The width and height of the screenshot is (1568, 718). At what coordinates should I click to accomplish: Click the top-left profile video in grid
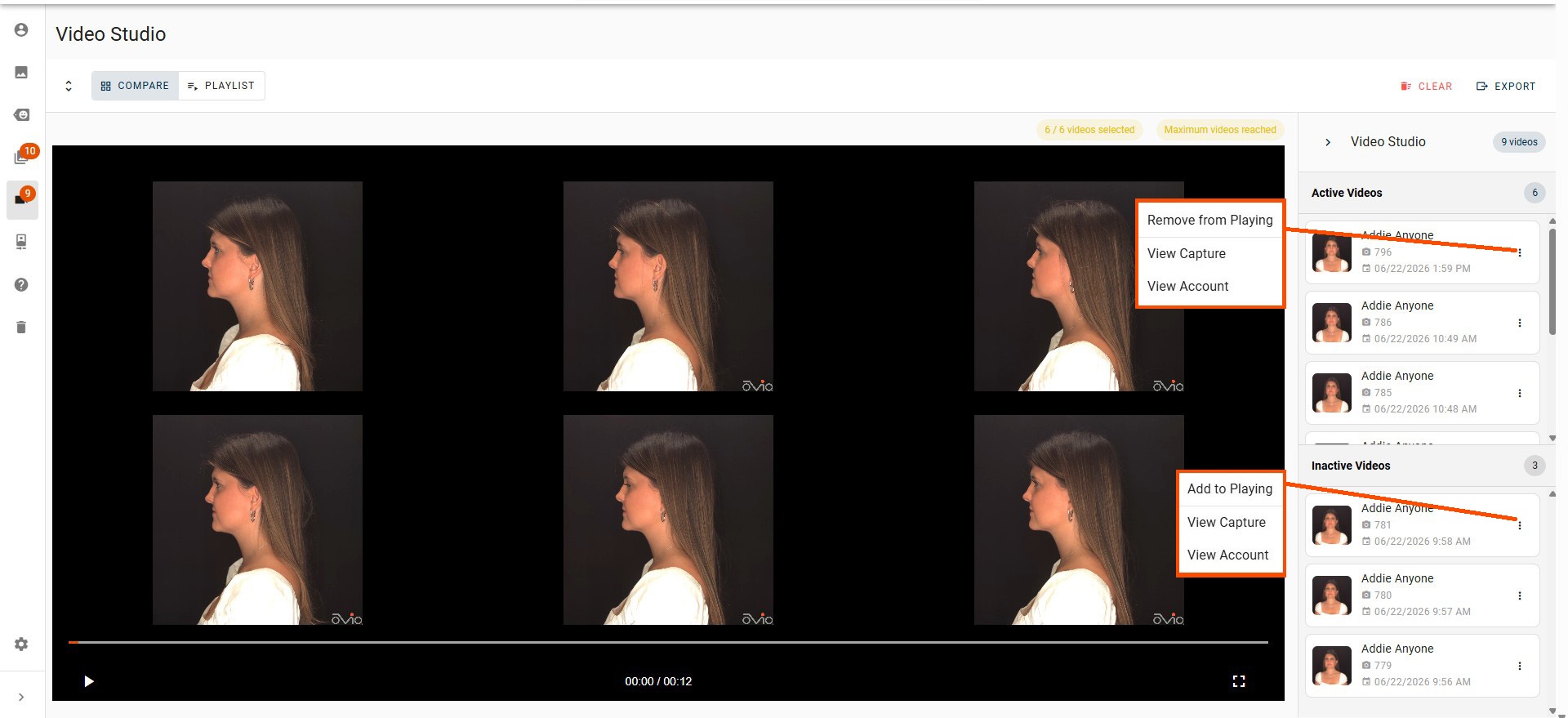[x=257, y=286]
